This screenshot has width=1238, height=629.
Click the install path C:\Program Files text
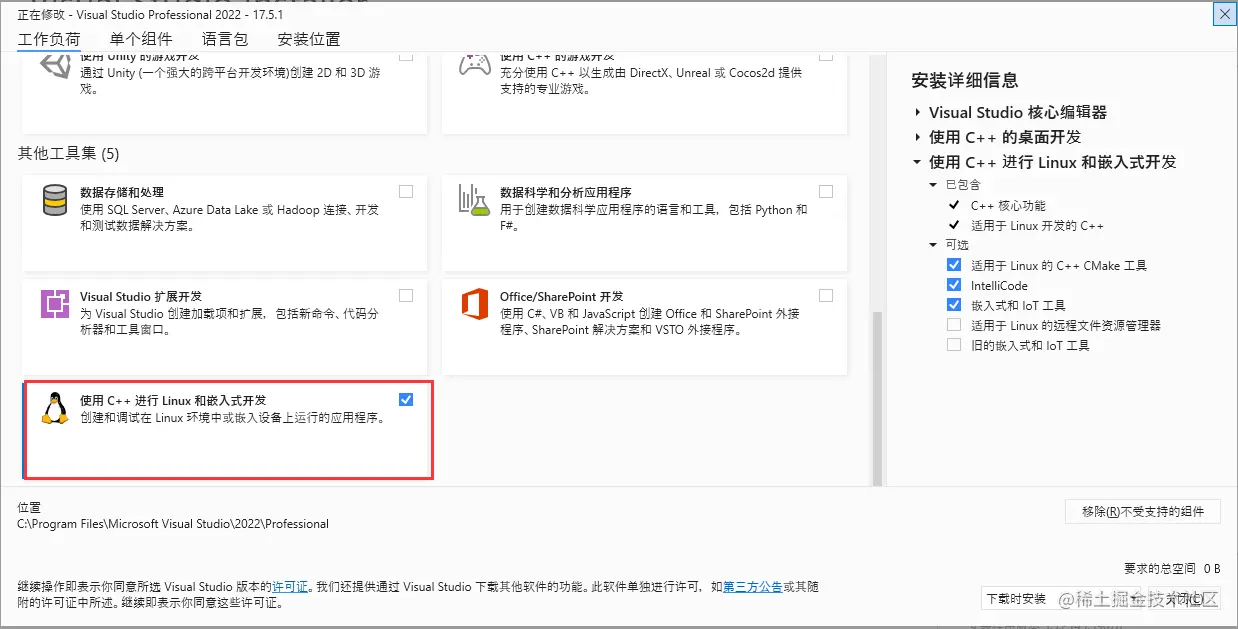tap(173, 524)
